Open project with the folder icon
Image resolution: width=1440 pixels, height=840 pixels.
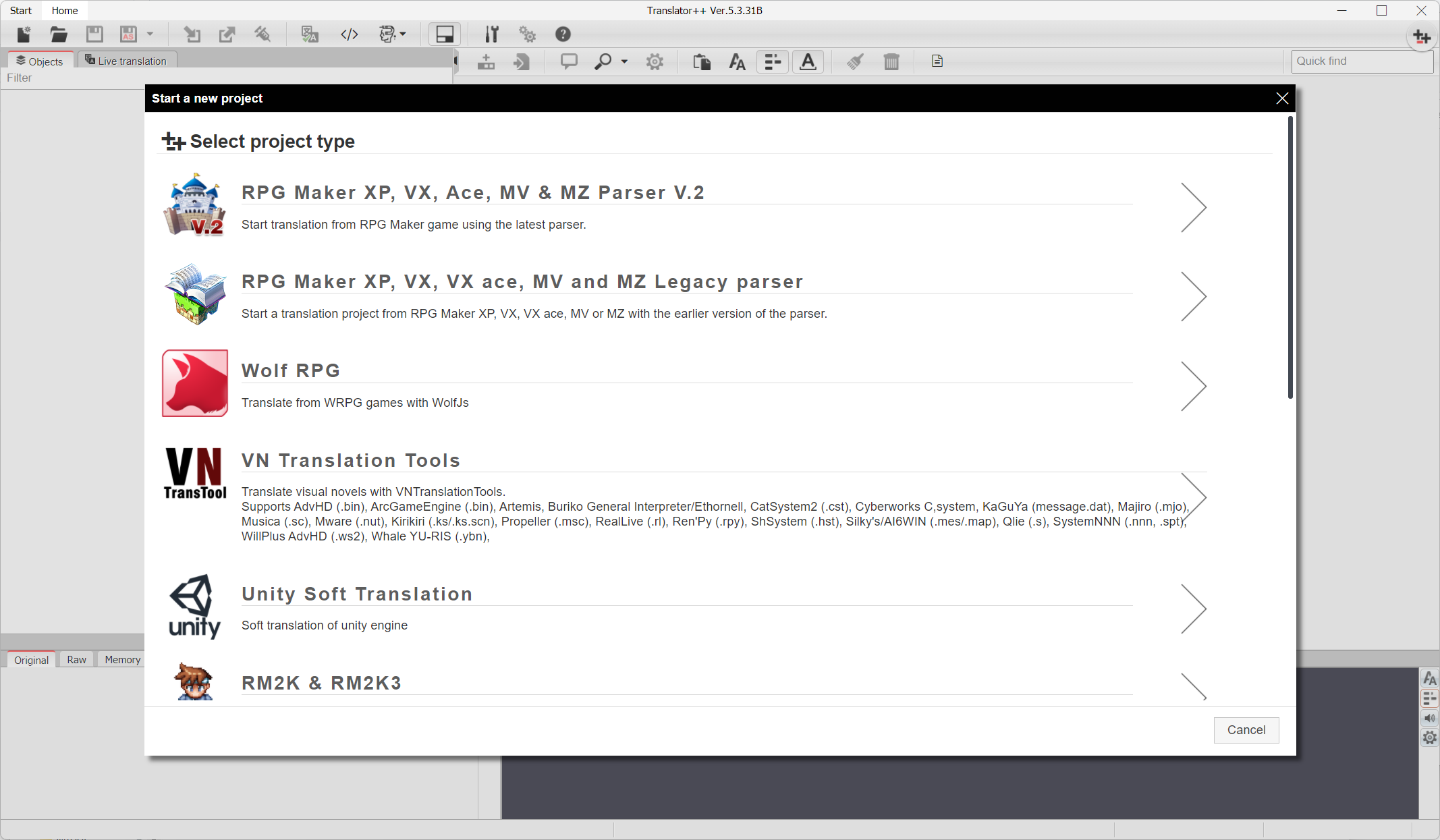point(59,34)
